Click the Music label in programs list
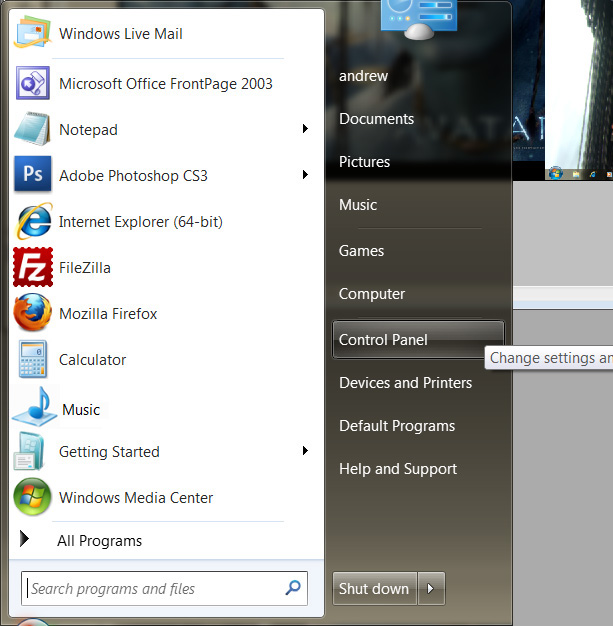The image size is (613, 626). pos(81,410)
